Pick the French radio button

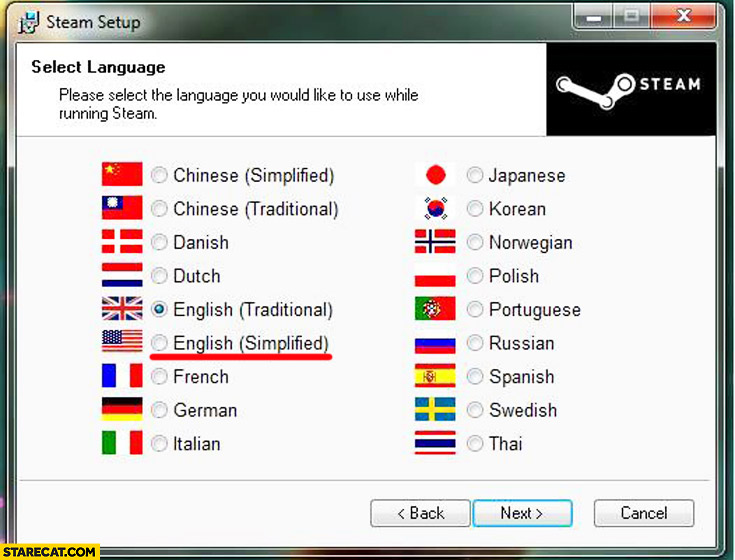159,376
